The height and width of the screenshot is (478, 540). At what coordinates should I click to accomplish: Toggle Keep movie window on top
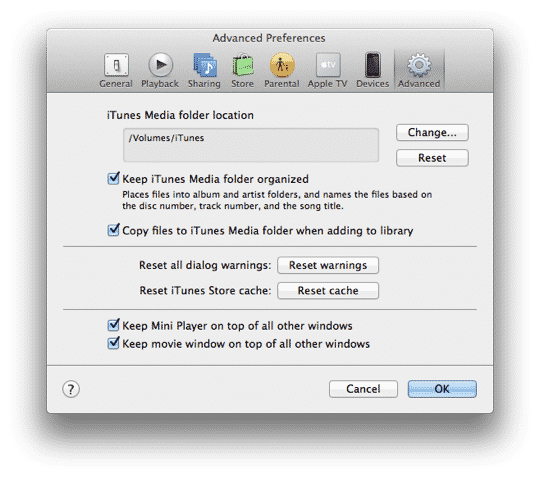[113, 343]
